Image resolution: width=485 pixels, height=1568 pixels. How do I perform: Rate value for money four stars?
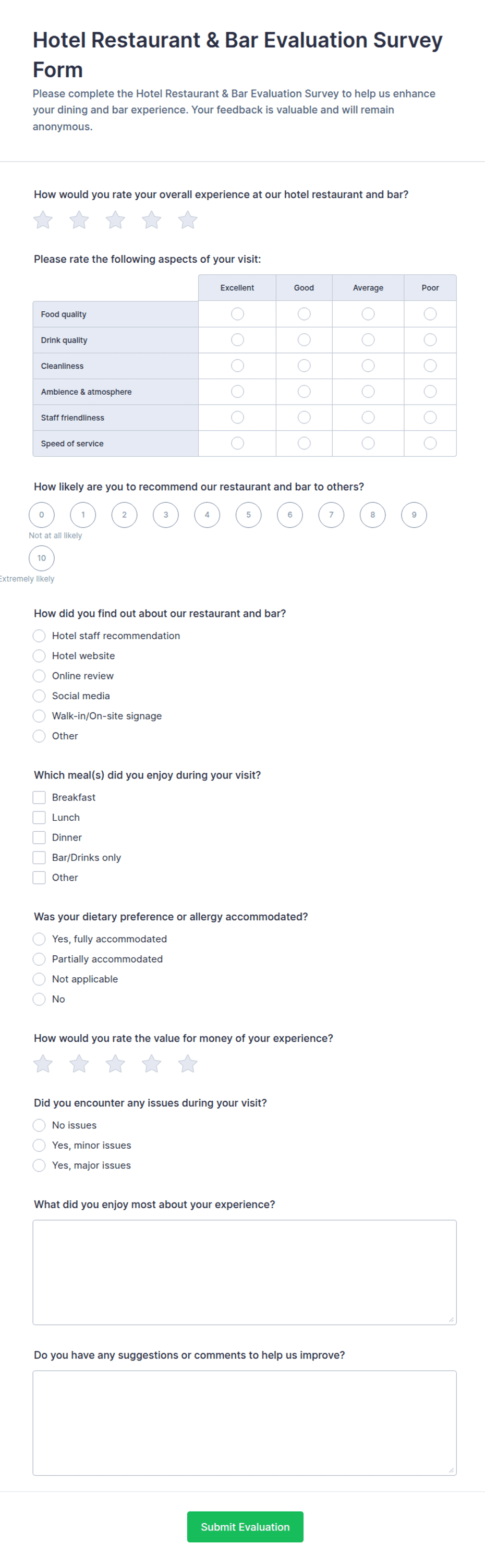point(152,1063)
